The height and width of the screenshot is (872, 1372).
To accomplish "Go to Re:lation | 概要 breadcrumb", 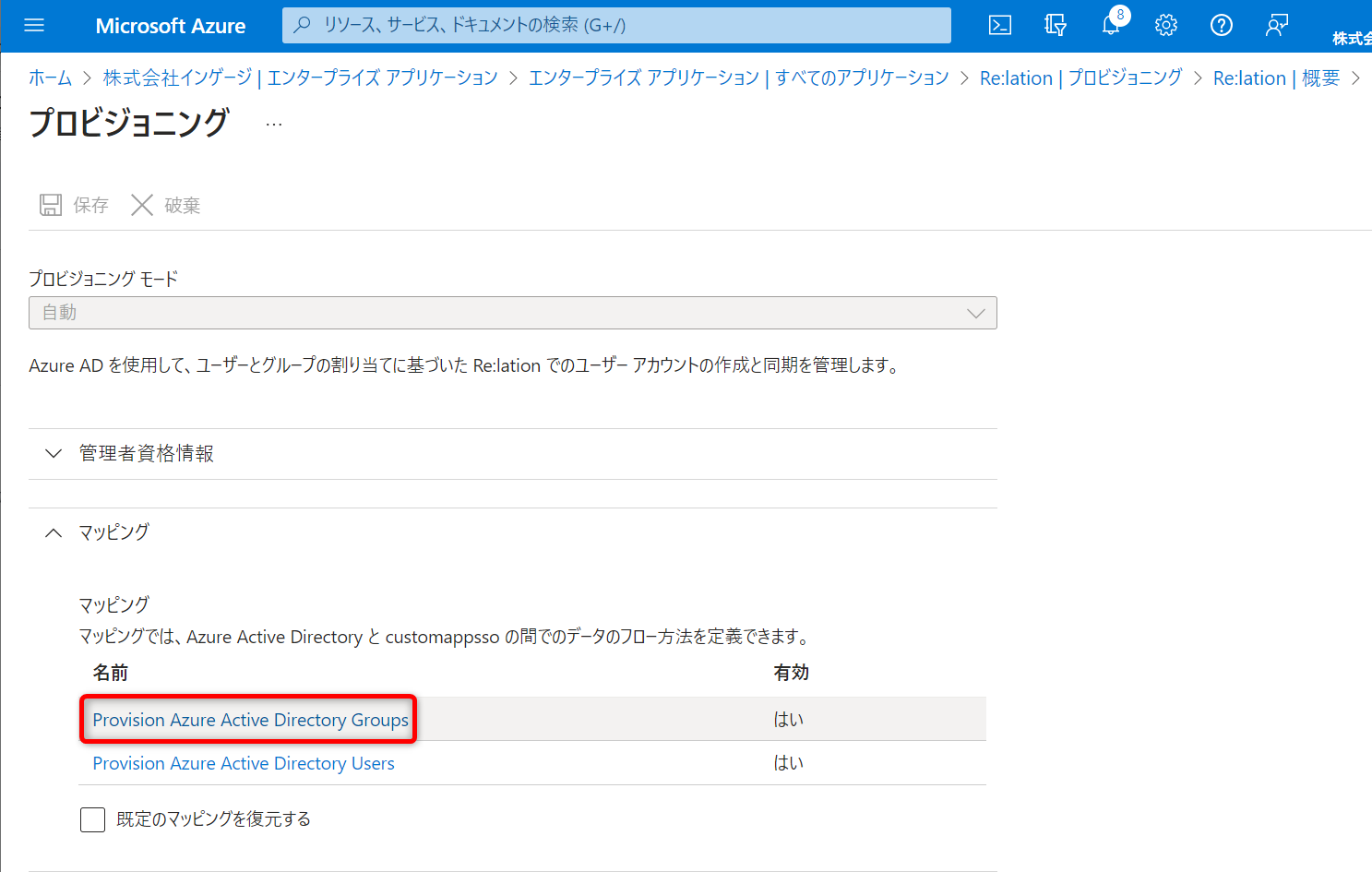I will coord(1276,78).
